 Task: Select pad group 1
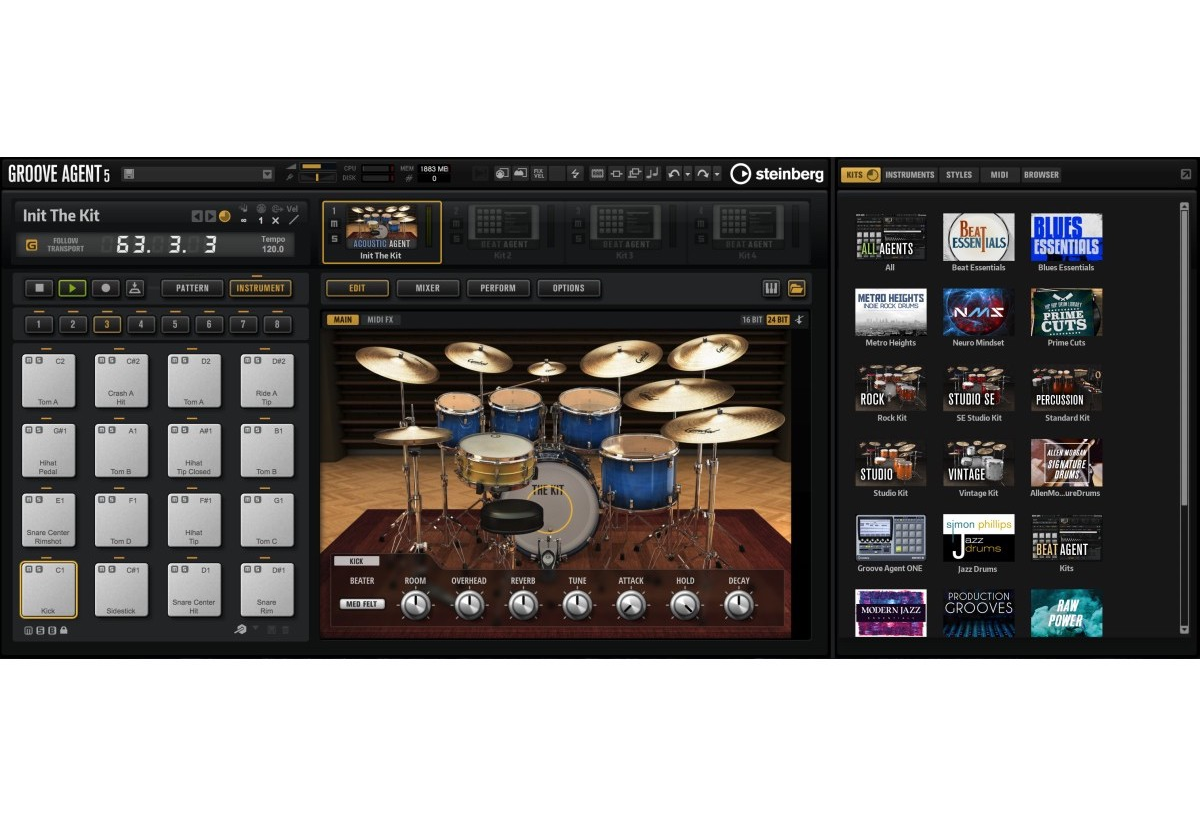[x=39, y=324]
